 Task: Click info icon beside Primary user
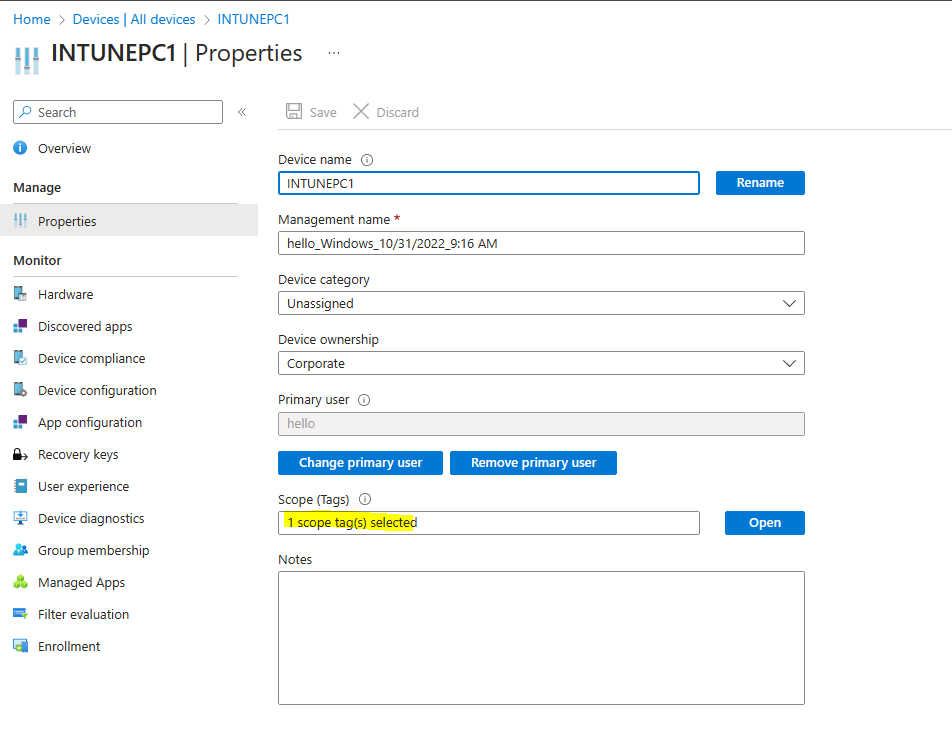coord(364,400)
